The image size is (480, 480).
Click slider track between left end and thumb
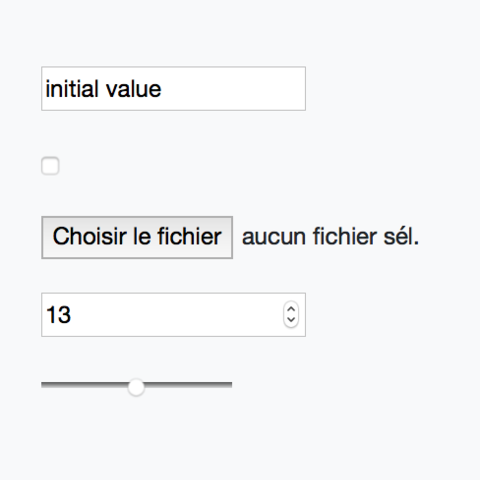click(x=85, y=385)
